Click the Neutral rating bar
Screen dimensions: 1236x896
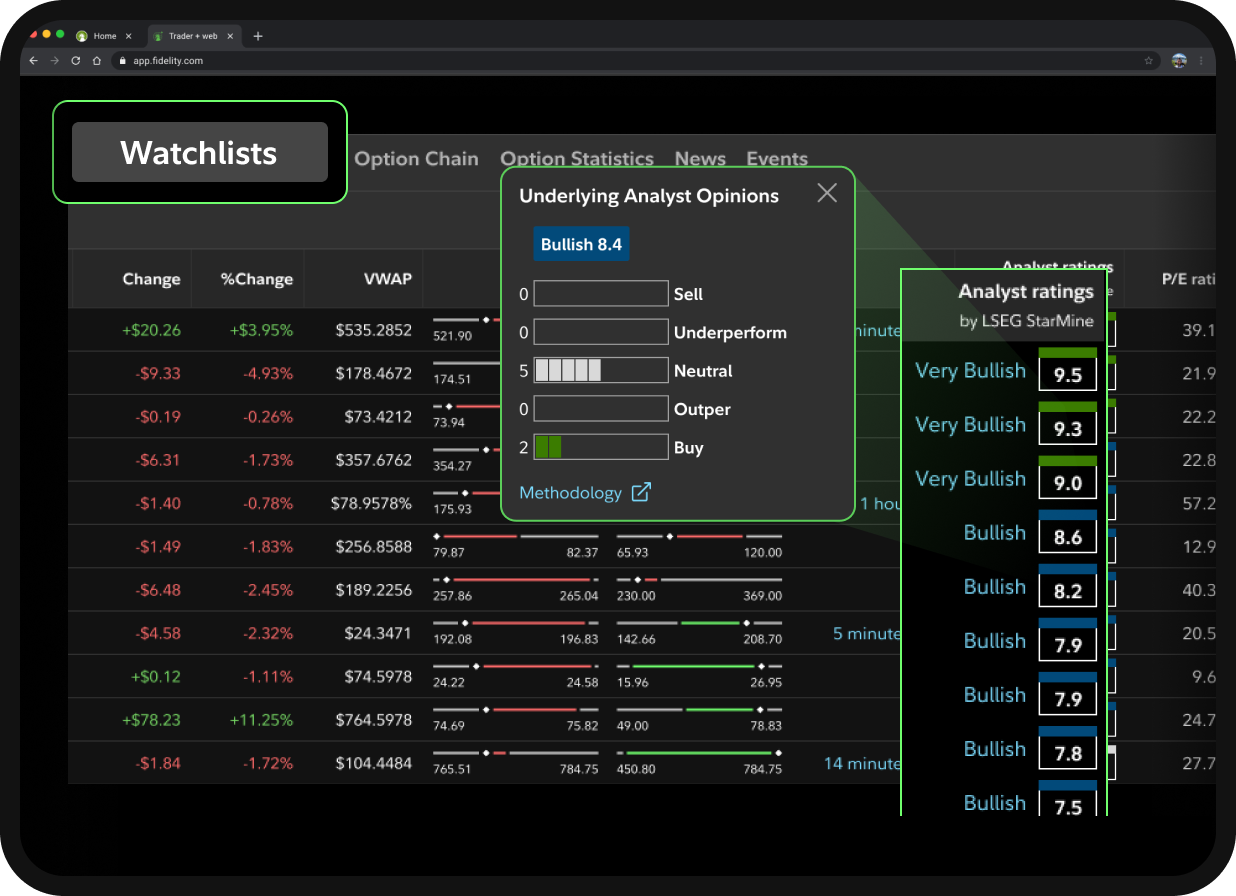600,371
